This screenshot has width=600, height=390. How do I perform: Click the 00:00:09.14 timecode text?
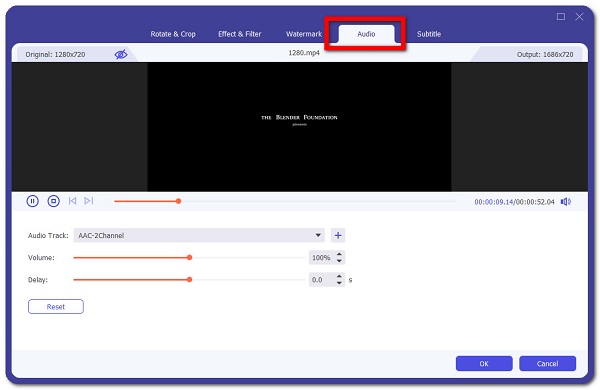click(x=494, y=202)
